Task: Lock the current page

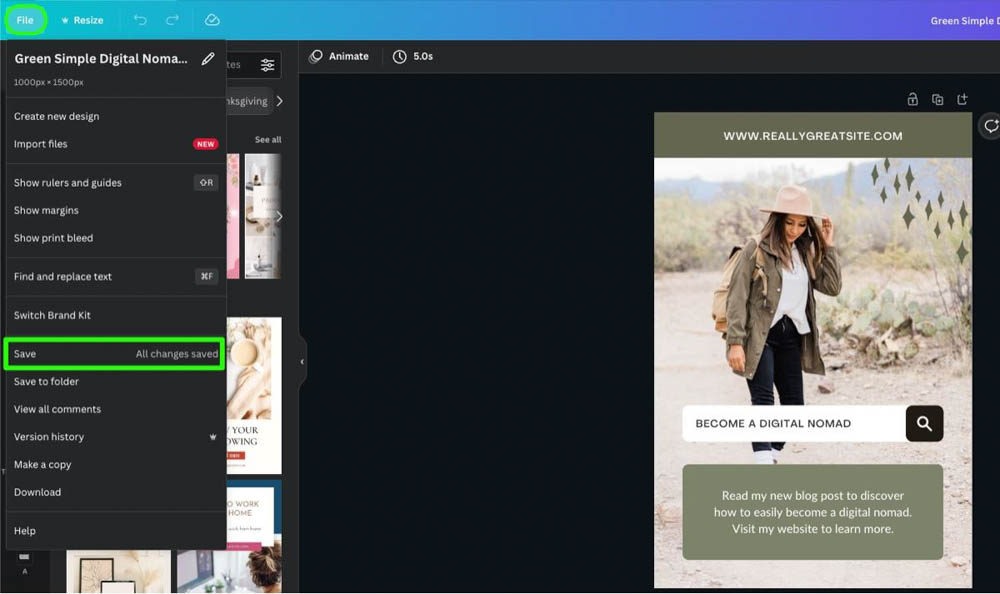Action: 912,99
